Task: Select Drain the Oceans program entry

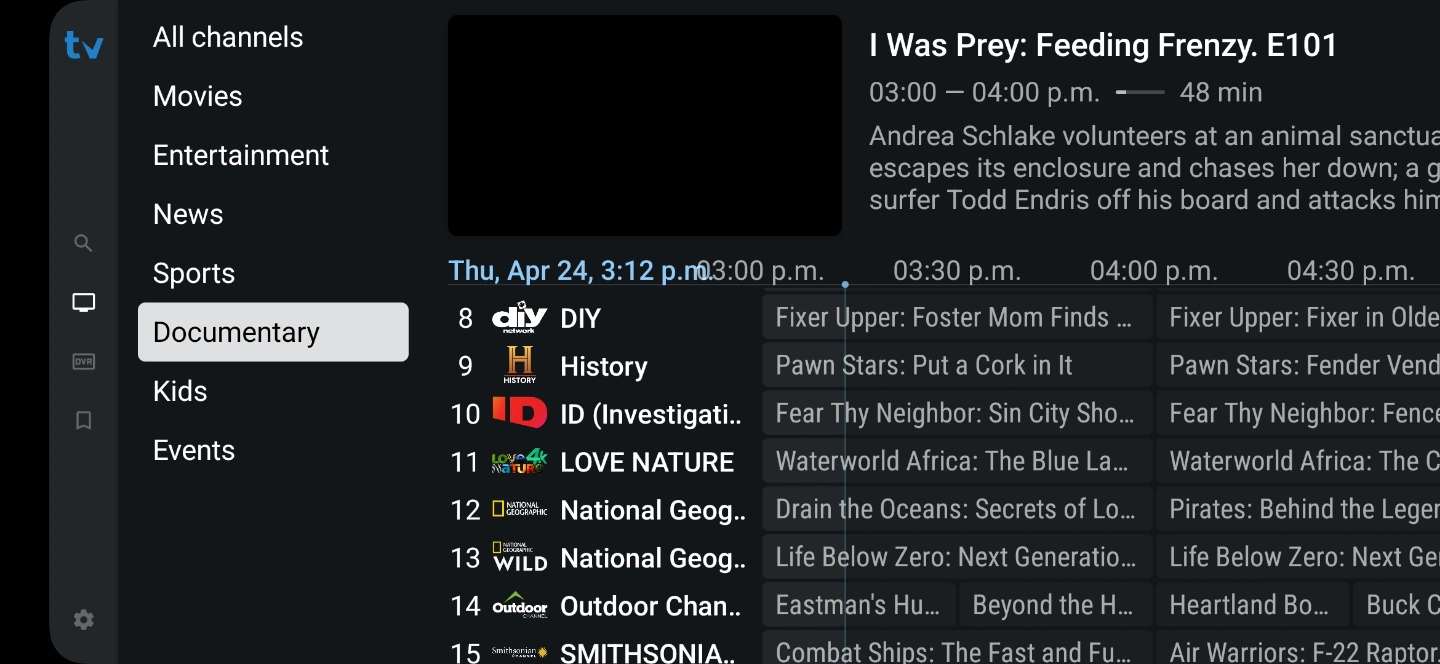Action: tap(958, 510)
